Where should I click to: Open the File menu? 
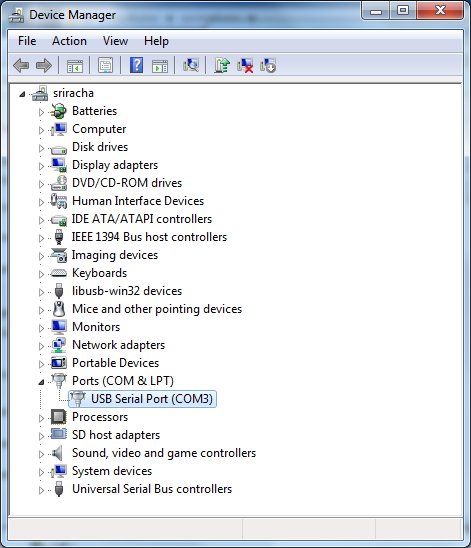click(x=27, y=41)
